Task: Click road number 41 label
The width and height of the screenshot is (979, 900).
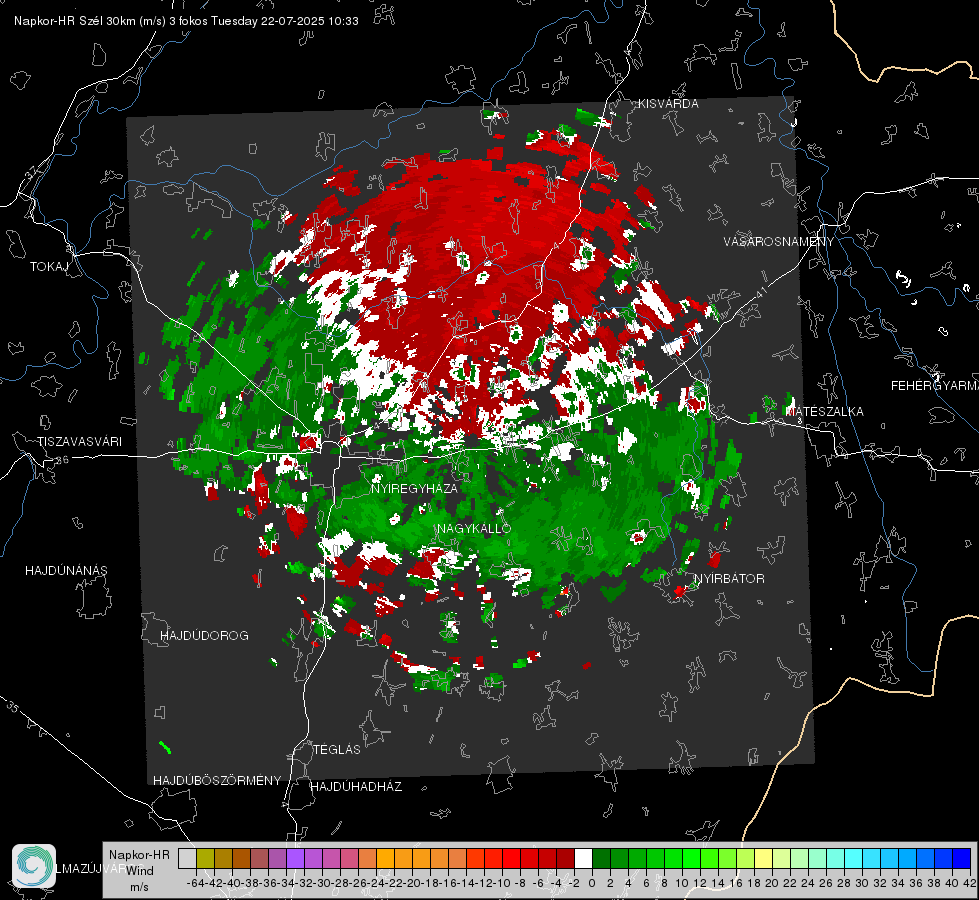Action: point(760,292)
